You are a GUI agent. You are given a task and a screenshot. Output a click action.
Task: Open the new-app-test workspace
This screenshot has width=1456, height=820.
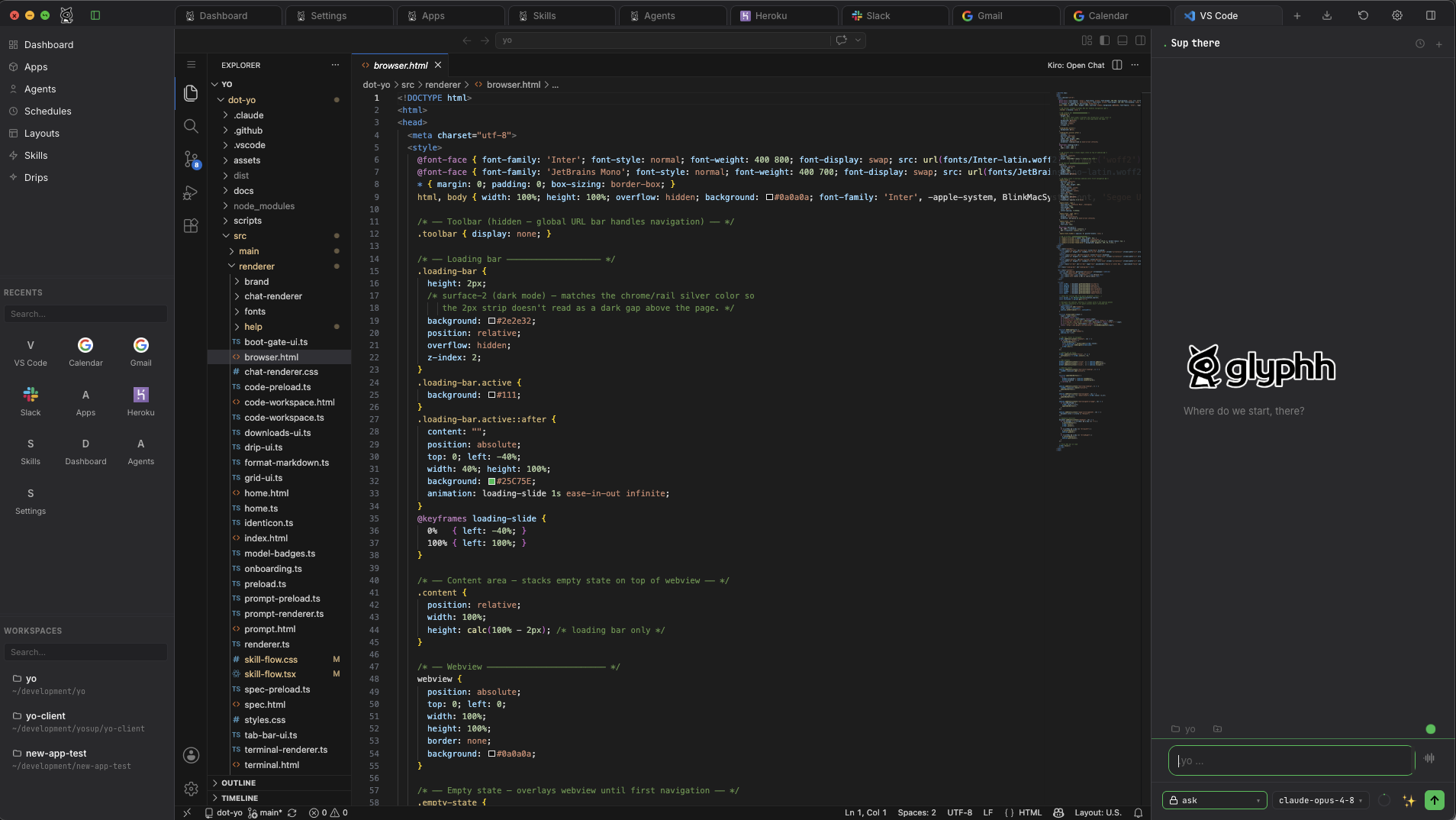(85, 759)
